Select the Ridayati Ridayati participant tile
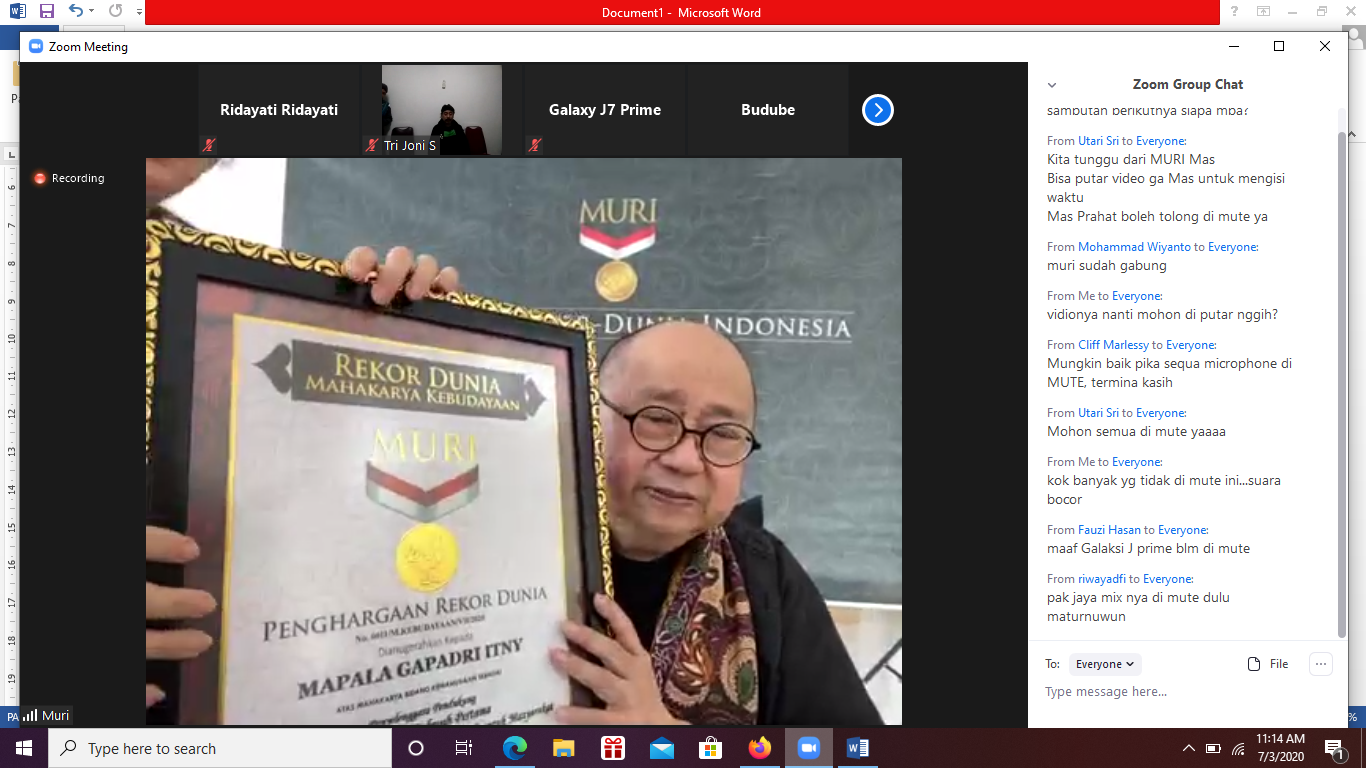 (279, 110)
